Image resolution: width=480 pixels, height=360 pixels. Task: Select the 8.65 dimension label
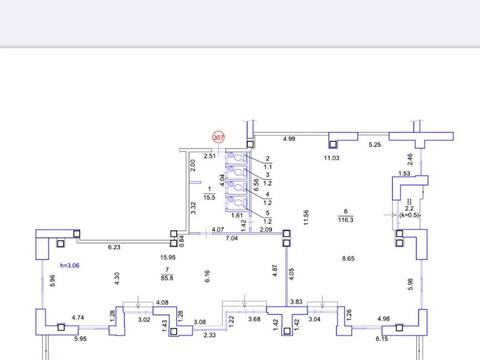coord(348,258)
